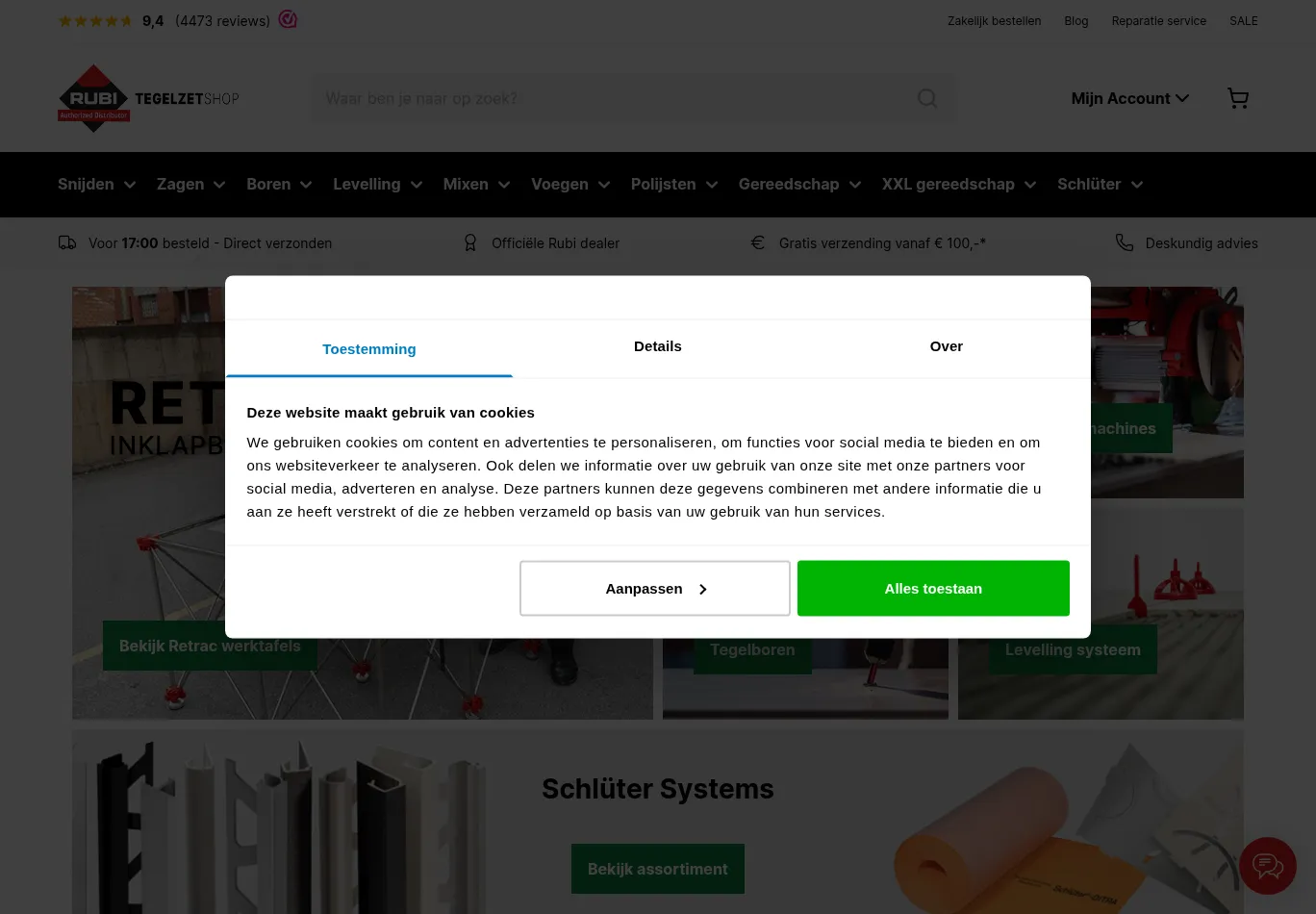Accept all cookies with Alles toestaan
The height and width of the screenshot is (914, 1316).
point(933,588)
